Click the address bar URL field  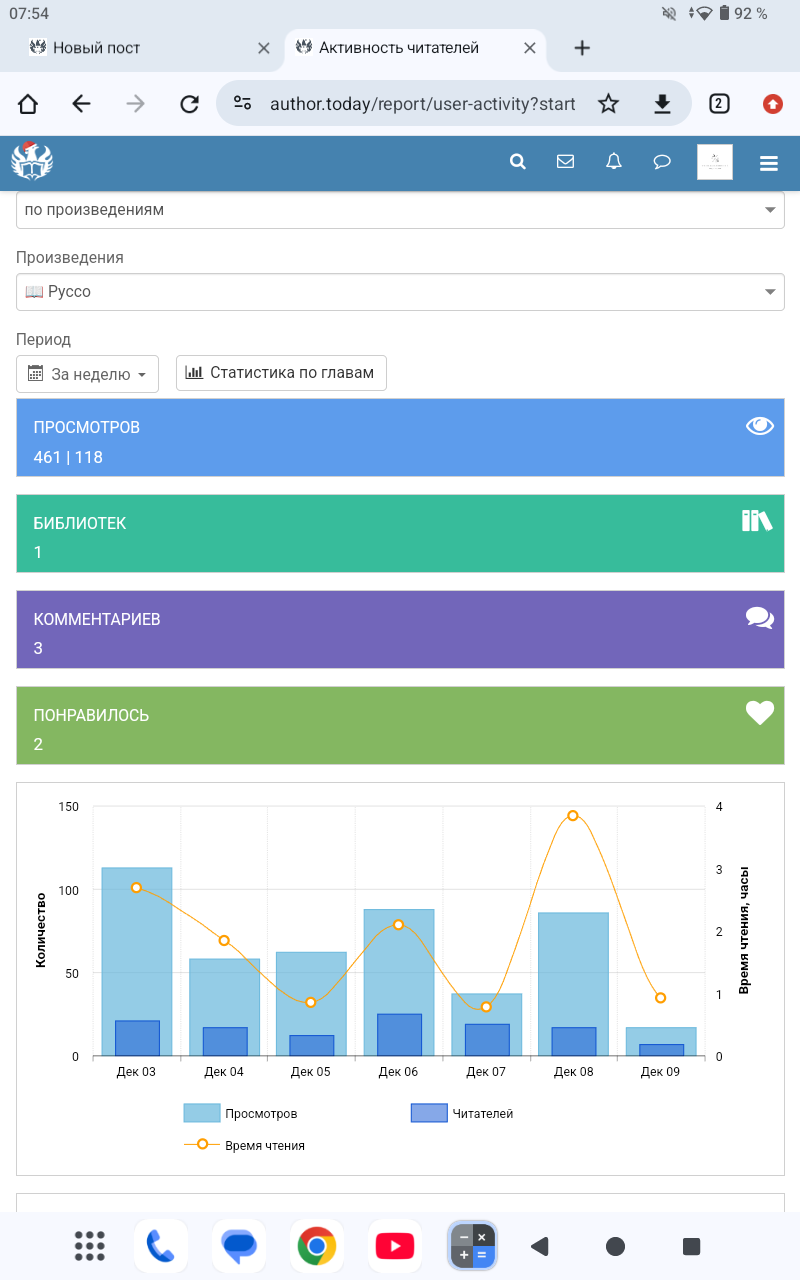[x=422, y=104]
